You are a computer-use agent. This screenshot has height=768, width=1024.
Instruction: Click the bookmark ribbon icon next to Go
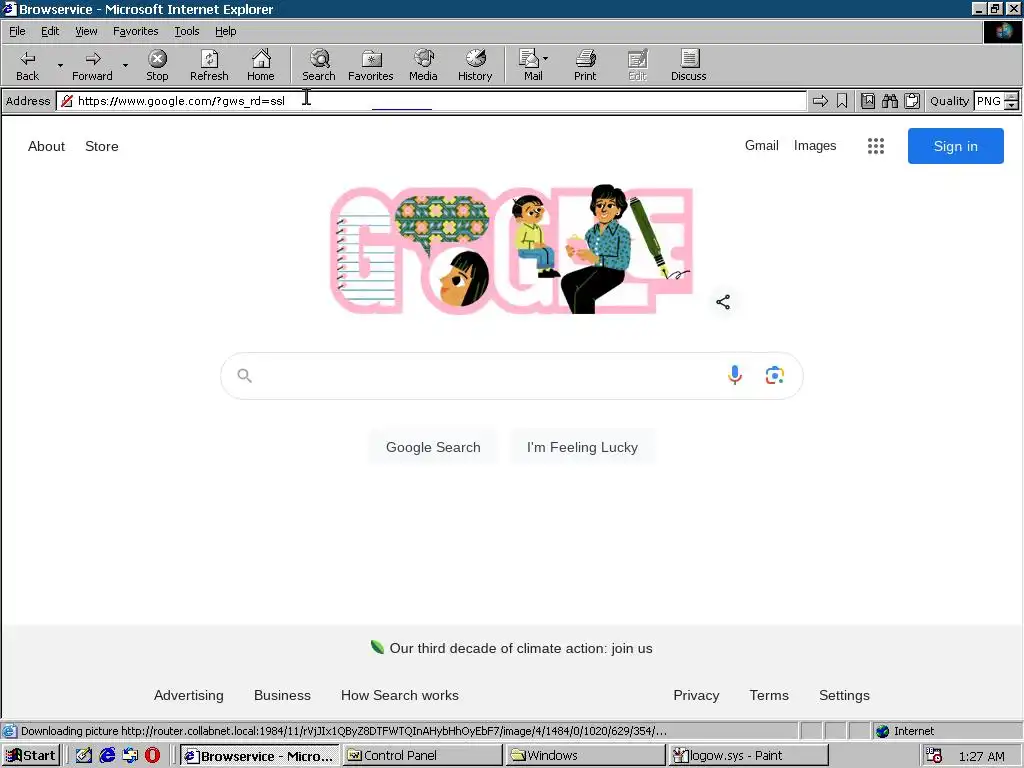click(x=842, y=101)
